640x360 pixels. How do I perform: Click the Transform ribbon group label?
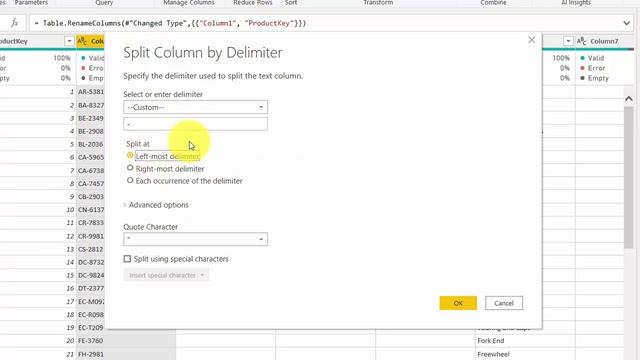pyautogui.click(x=378, y=3)
